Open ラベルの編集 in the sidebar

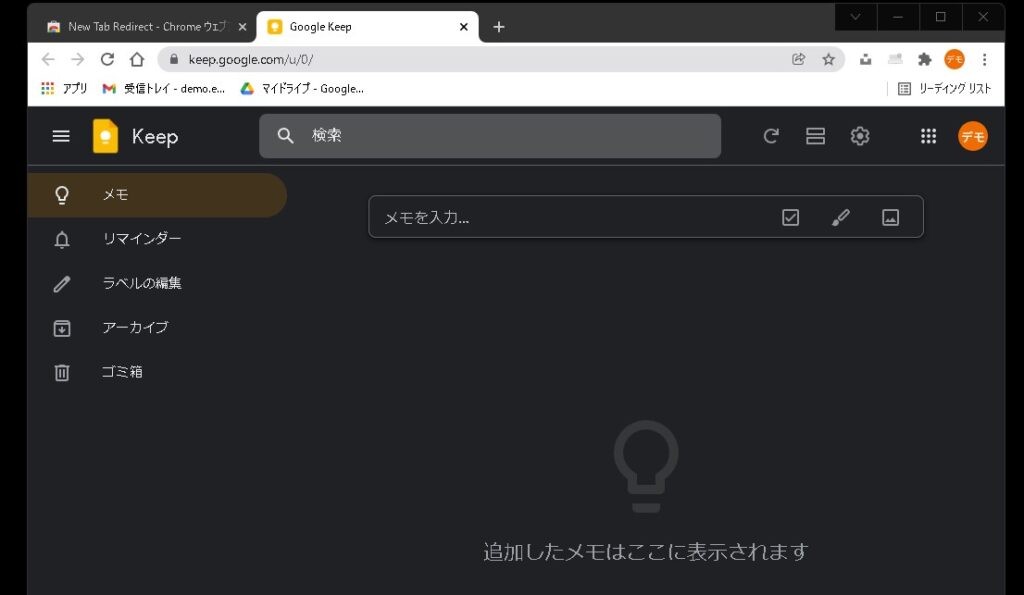tap(141, 283)
